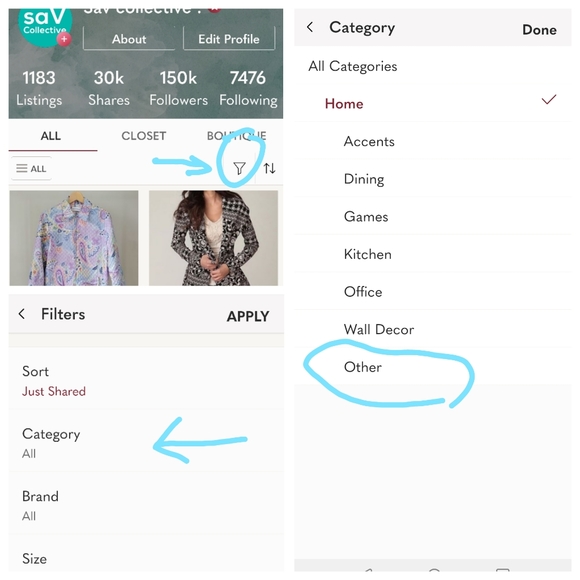Viewport: 580px width, 580px height.
Task: Go back using Category back arrow
Action: coord(310,27)
